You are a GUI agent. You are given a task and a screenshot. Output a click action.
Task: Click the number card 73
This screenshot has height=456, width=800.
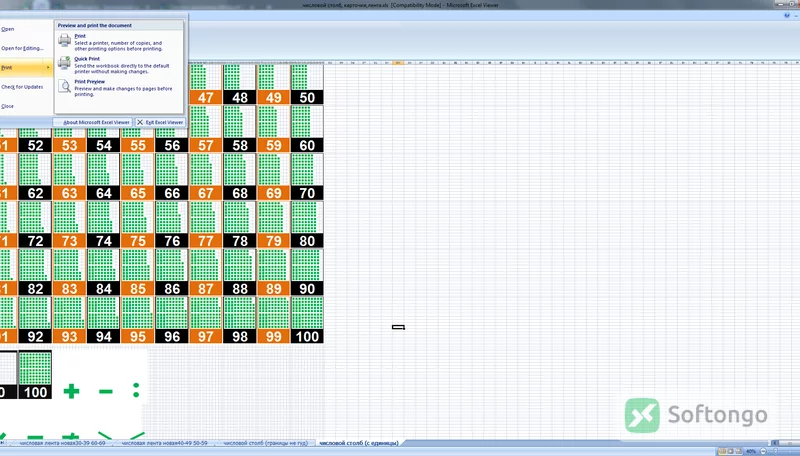coord(69,225)
